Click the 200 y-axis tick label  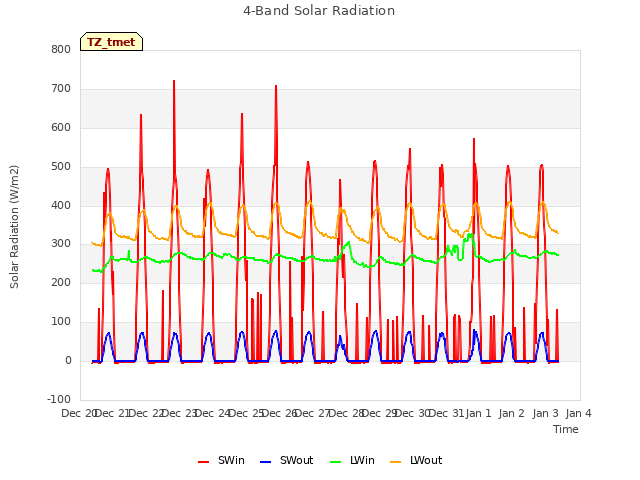[61, 282]
